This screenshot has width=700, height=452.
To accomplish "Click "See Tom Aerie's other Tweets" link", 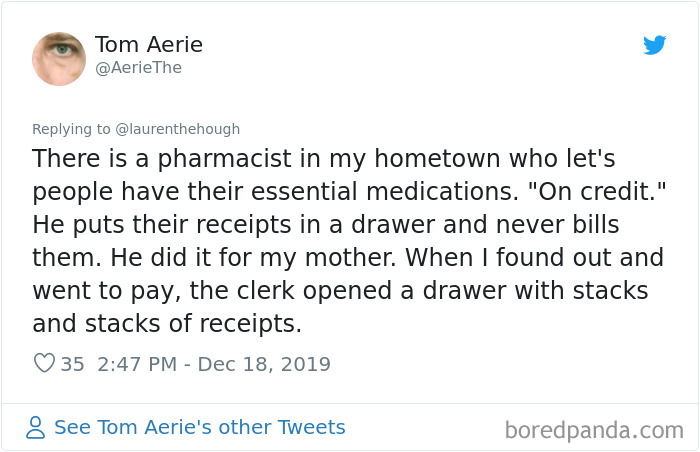I will coord(200,427).
